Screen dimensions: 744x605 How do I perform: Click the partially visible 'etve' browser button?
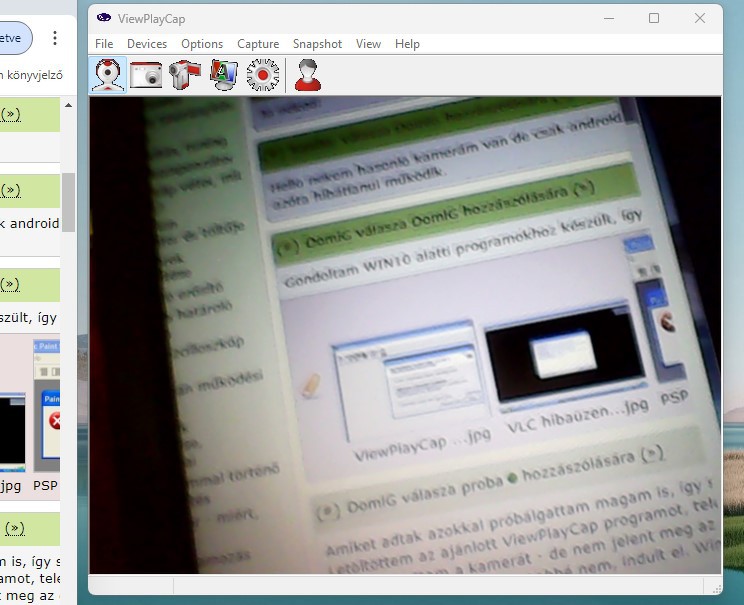pyautogui.click(x=14, y=38)
